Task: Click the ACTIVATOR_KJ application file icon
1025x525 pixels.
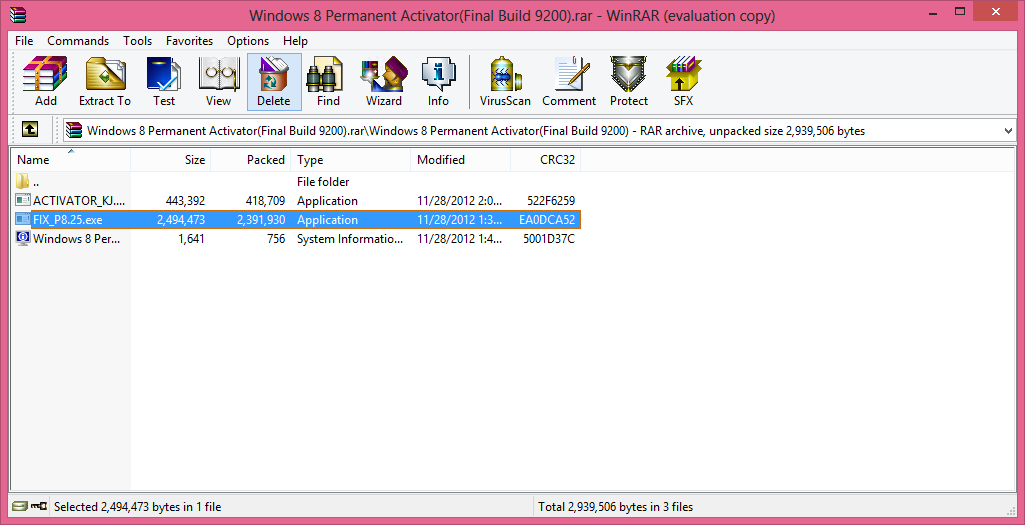Action: tap(23, 200)
